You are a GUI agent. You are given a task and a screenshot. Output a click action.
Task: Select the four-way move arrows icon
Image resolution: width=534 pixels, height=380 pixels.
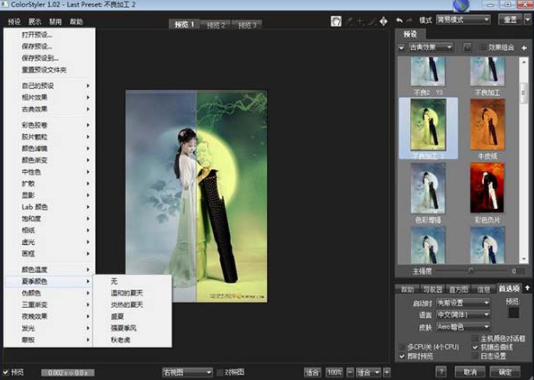(383, 21)
